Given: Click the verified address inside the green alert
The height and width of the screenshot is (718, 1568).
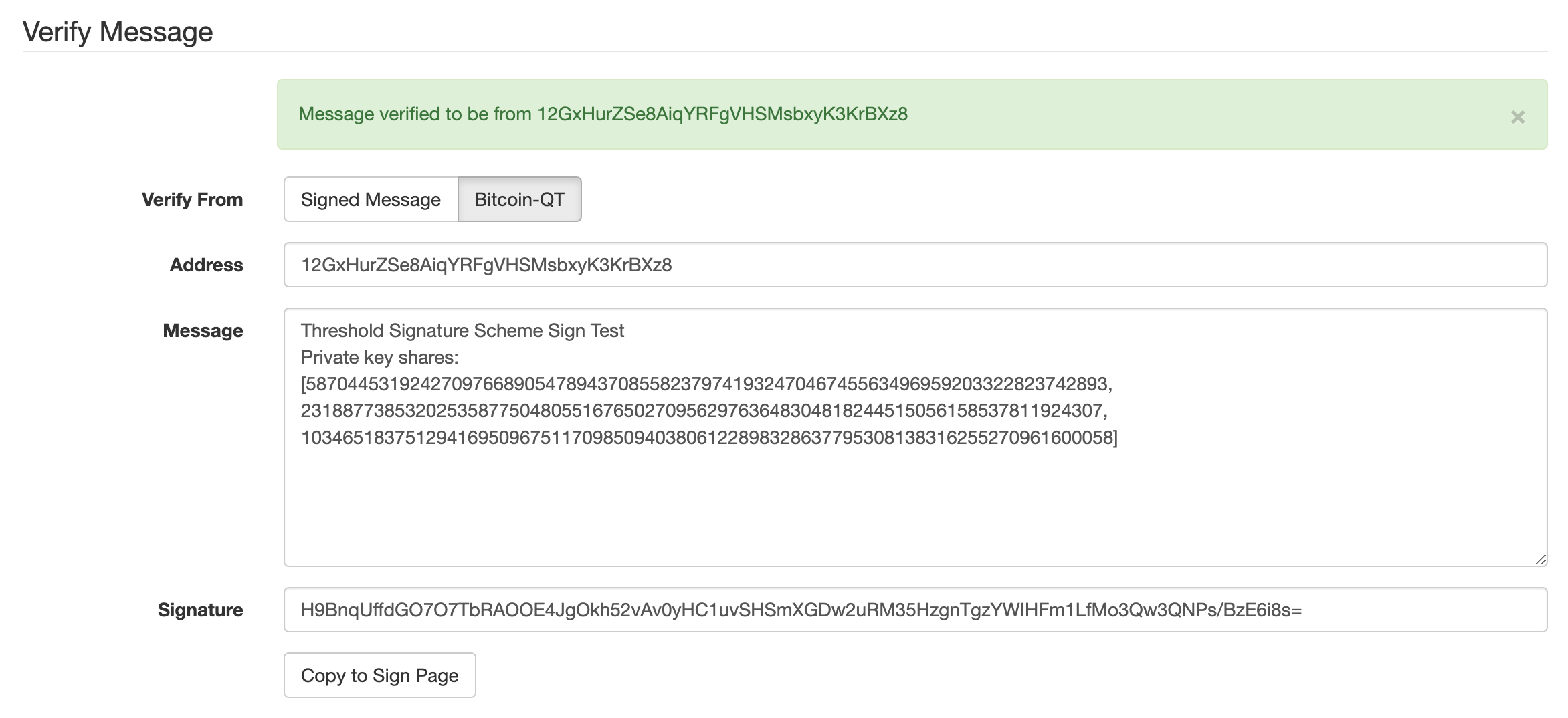Looking at the screenshot, I should [722, 114].
